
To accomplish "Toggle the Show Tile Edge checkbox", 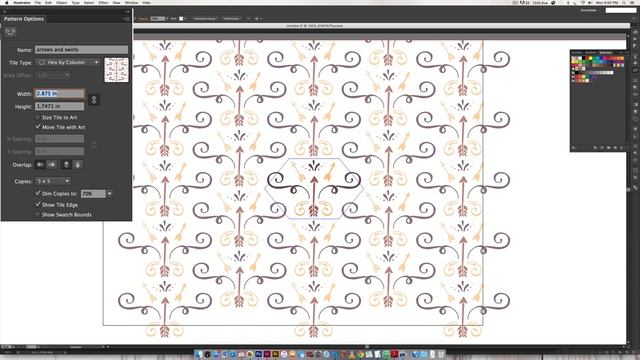I will click(38, 204).
